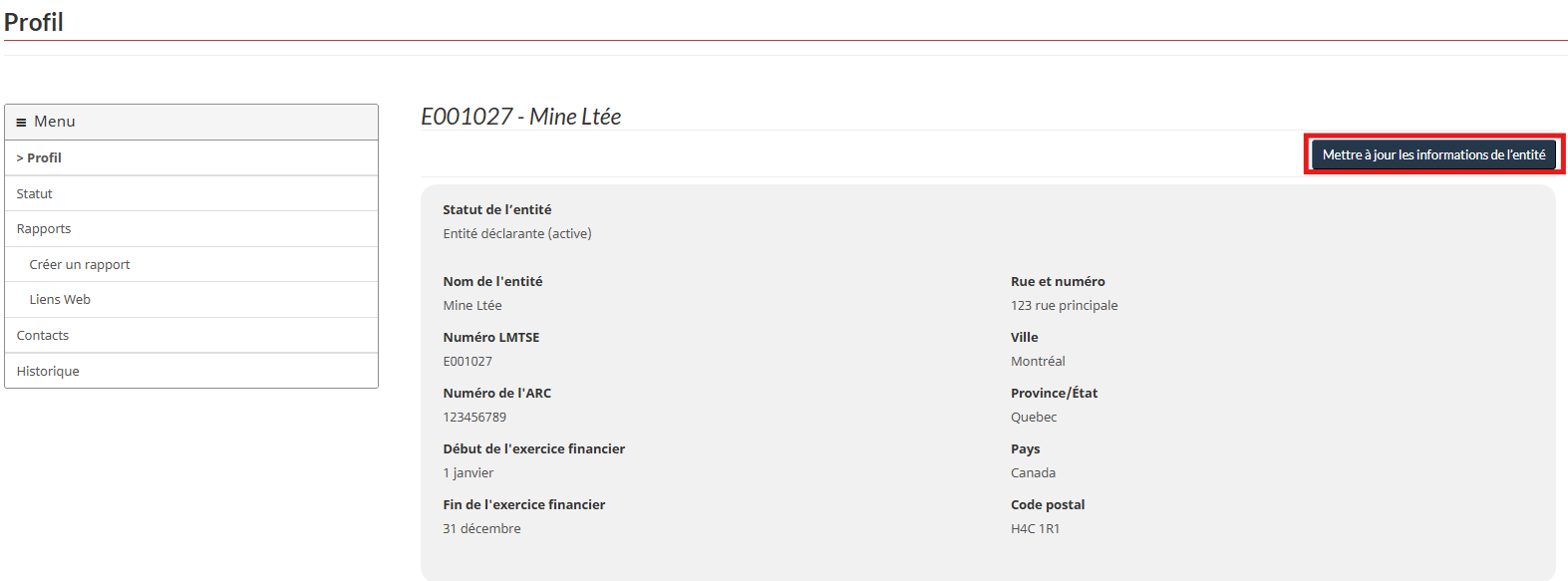Viewport: 1568px width, 581px height.
Task: Go to the Rapports section
Action: tap(44, 228)
